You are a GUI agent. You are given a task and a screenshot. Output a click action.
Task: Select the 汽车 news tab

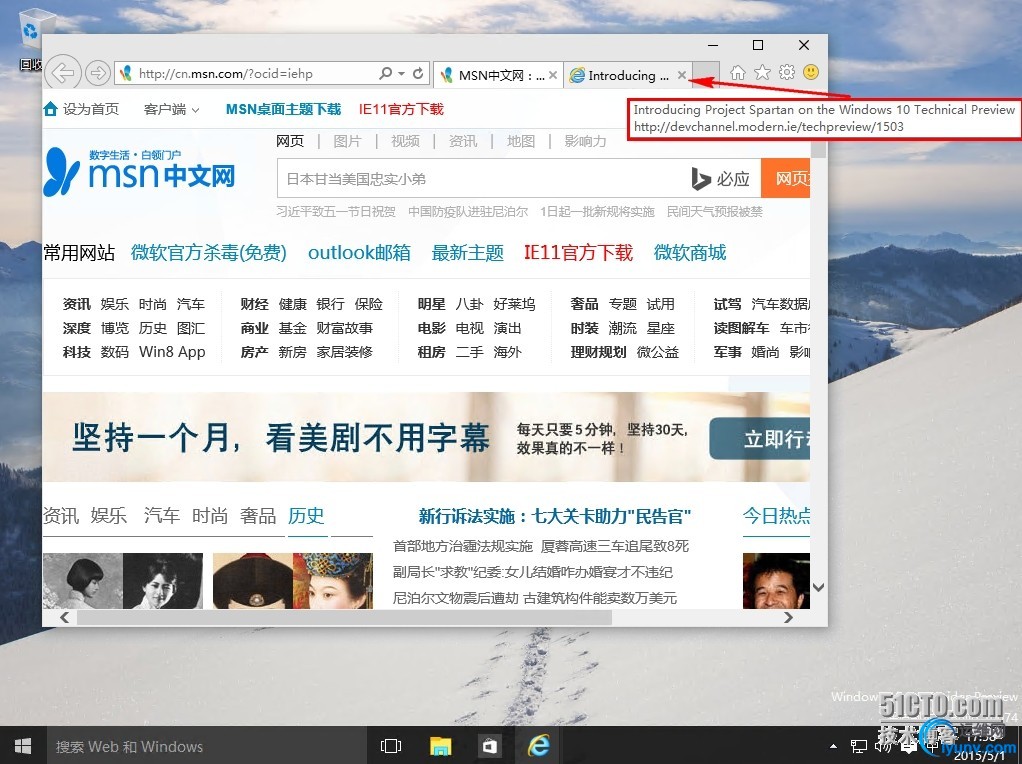pyautogui.click(x=162, y=516)
